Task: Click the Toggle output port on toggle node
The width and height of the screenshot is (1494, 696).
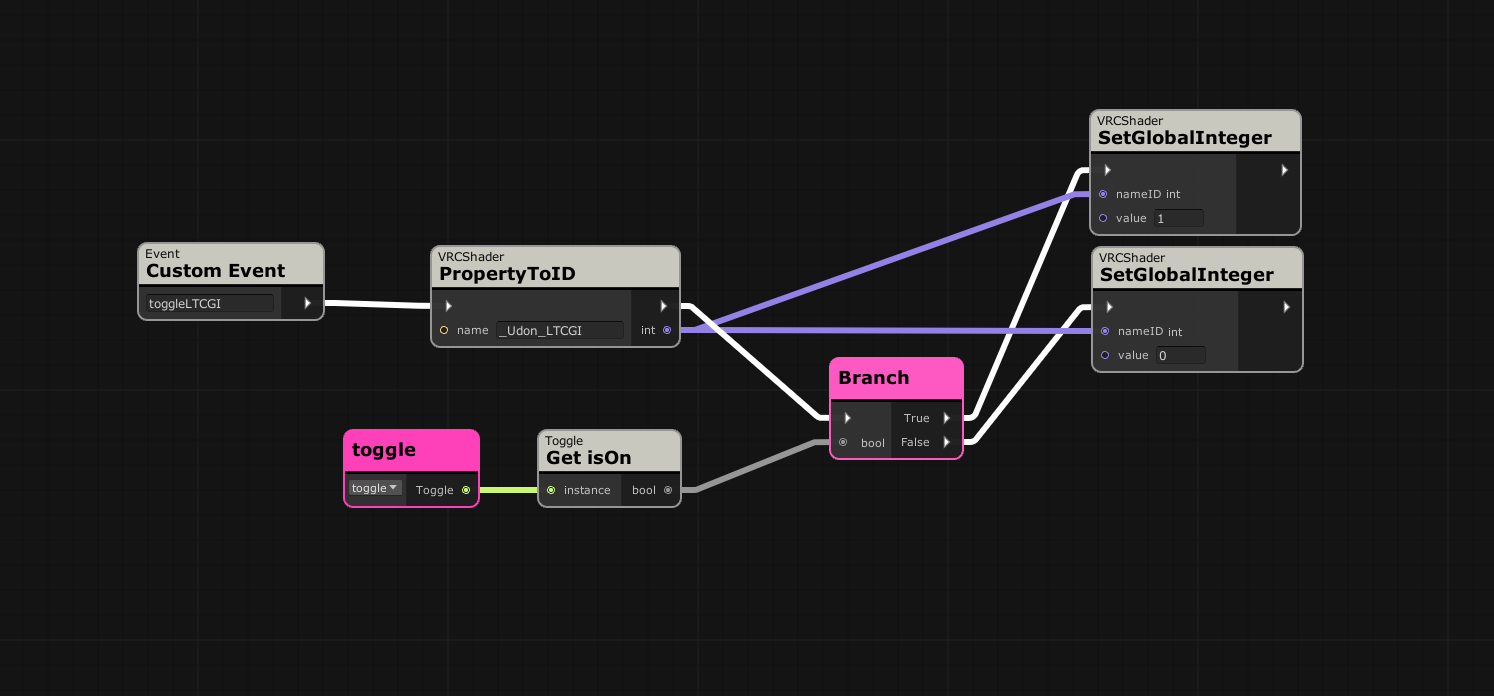Action: (x=466, y=490)
